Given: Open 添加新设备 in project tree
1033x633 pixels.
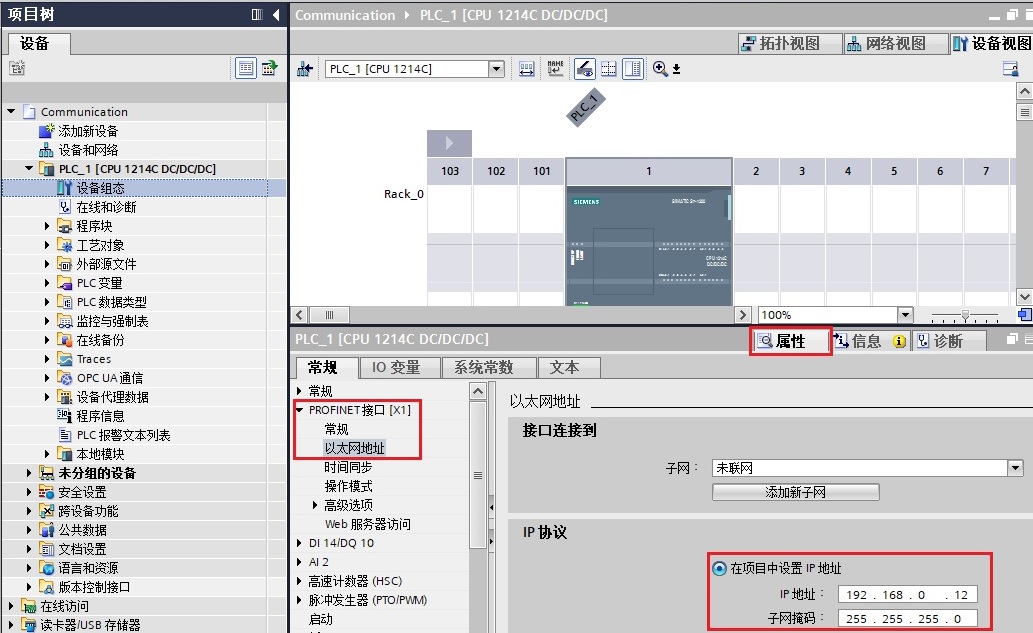Looking at the screenshot, I should pos(88,131).
